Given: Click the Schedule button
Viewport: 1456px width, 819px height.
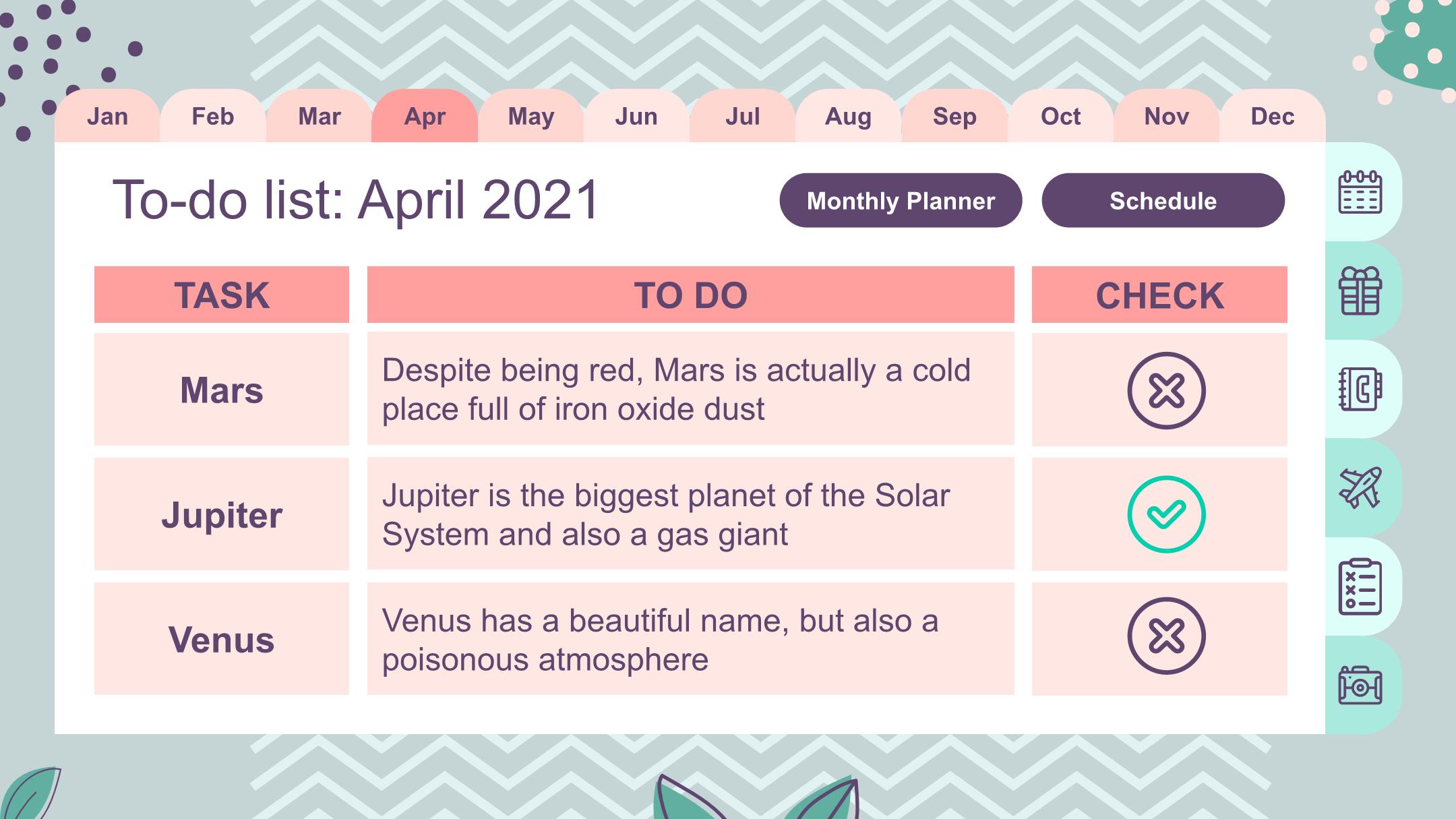Looking at the screenshot, I should tap(1163, 200).
